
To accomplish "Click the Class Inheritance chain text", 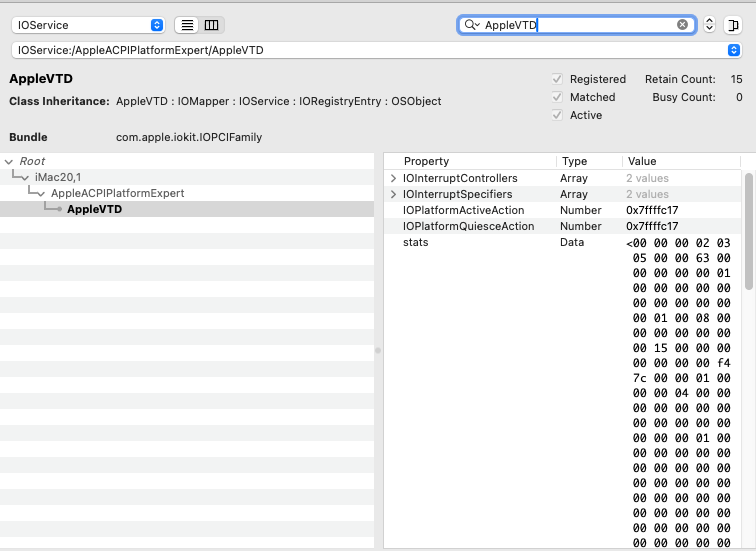I will coord(279,101).
